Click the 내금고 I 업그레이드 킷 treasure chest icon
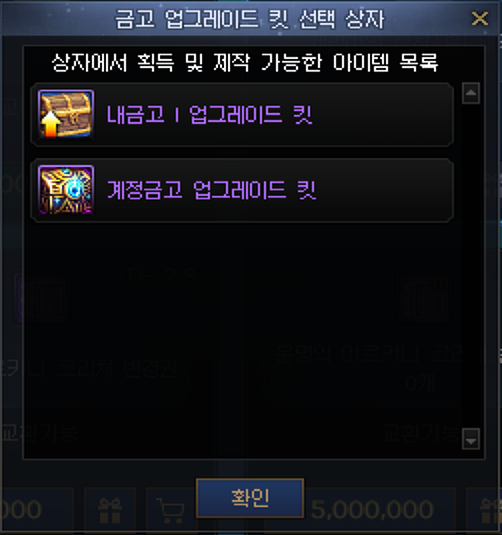Image resolution: width=502 pixels, height=535 pixels. tap(66, 114)
